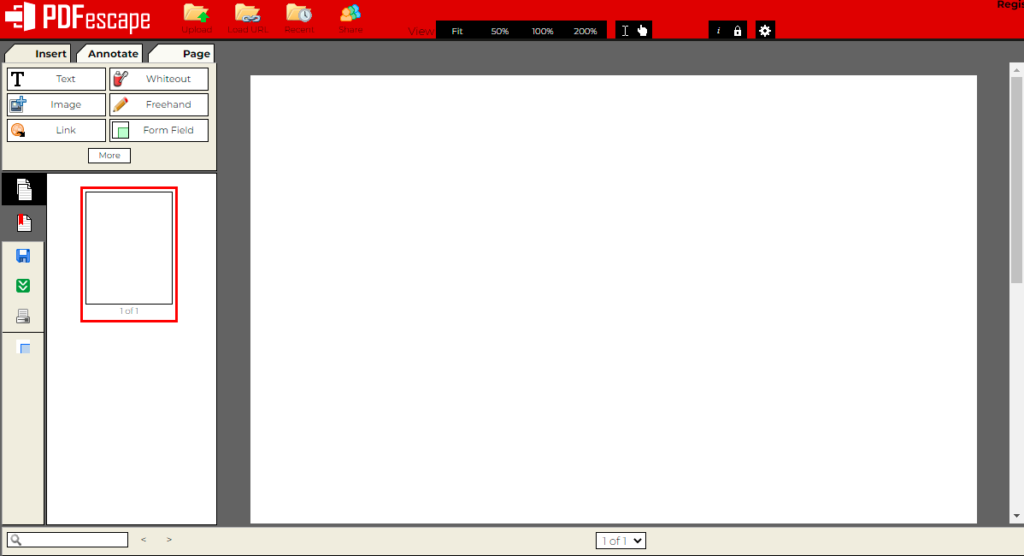Switch to the text select cursor tool
Screen dimensions: 1024x556
(x=625, y=31)
